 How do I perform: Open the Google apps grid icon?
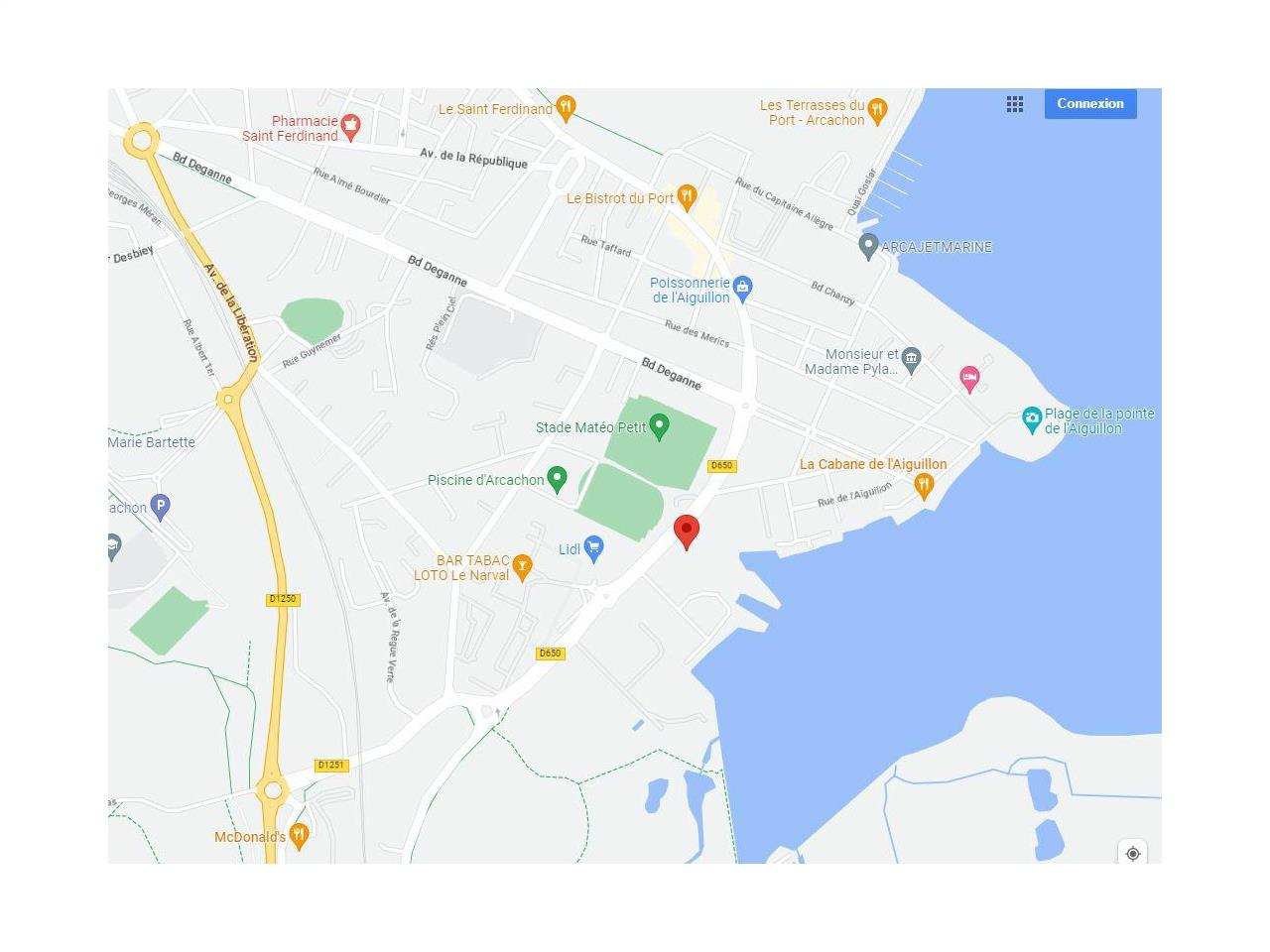point(1014,104)
